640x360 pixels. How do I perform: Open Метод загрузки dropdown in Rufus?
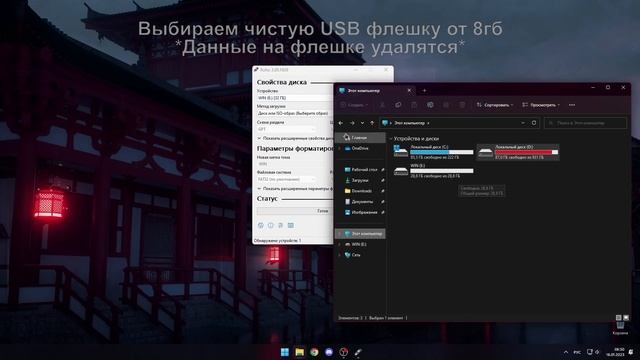(295, 113)
